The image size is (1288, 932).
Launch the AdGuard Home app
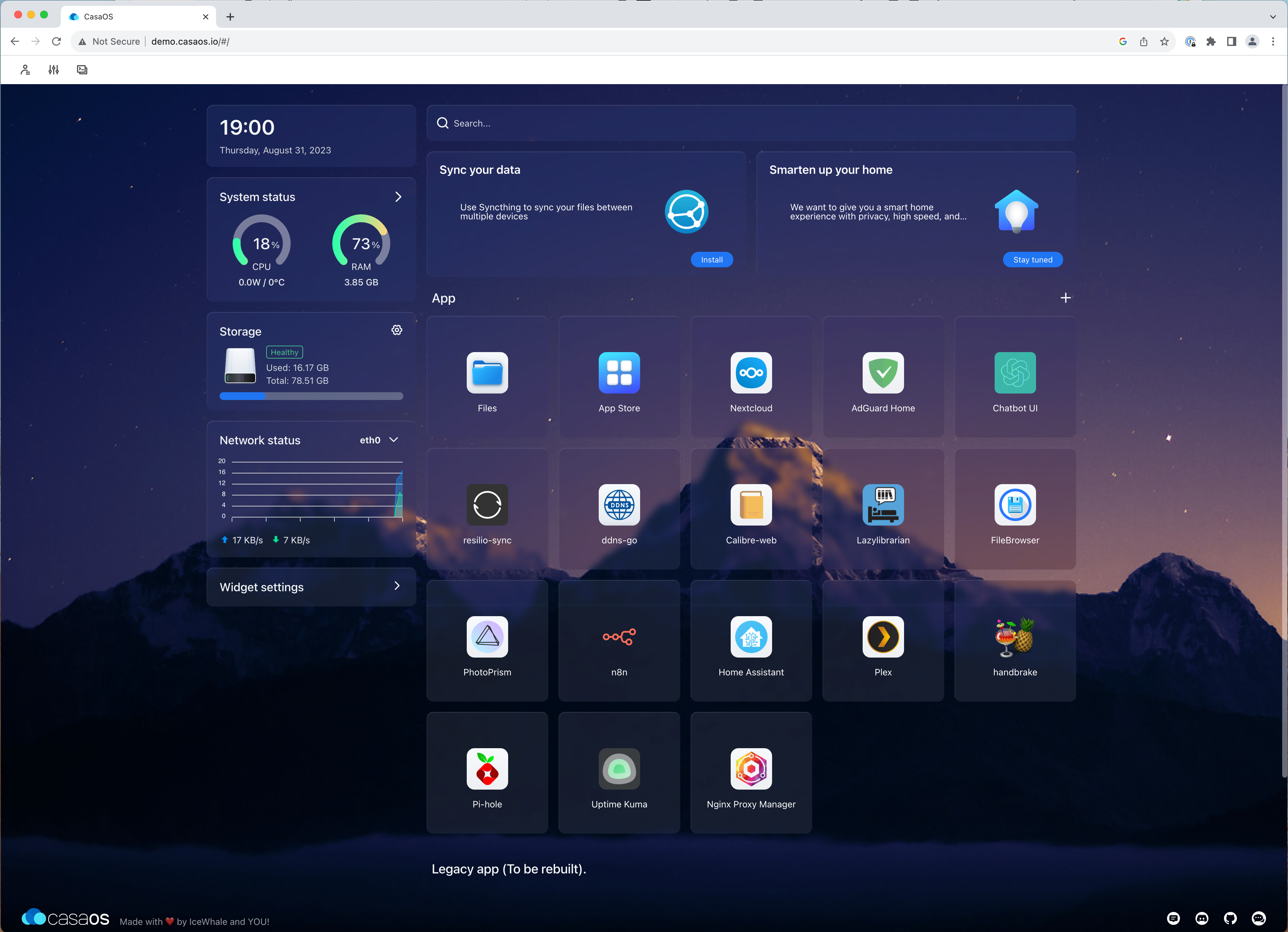pyautogui.click(x=882, y=373)
